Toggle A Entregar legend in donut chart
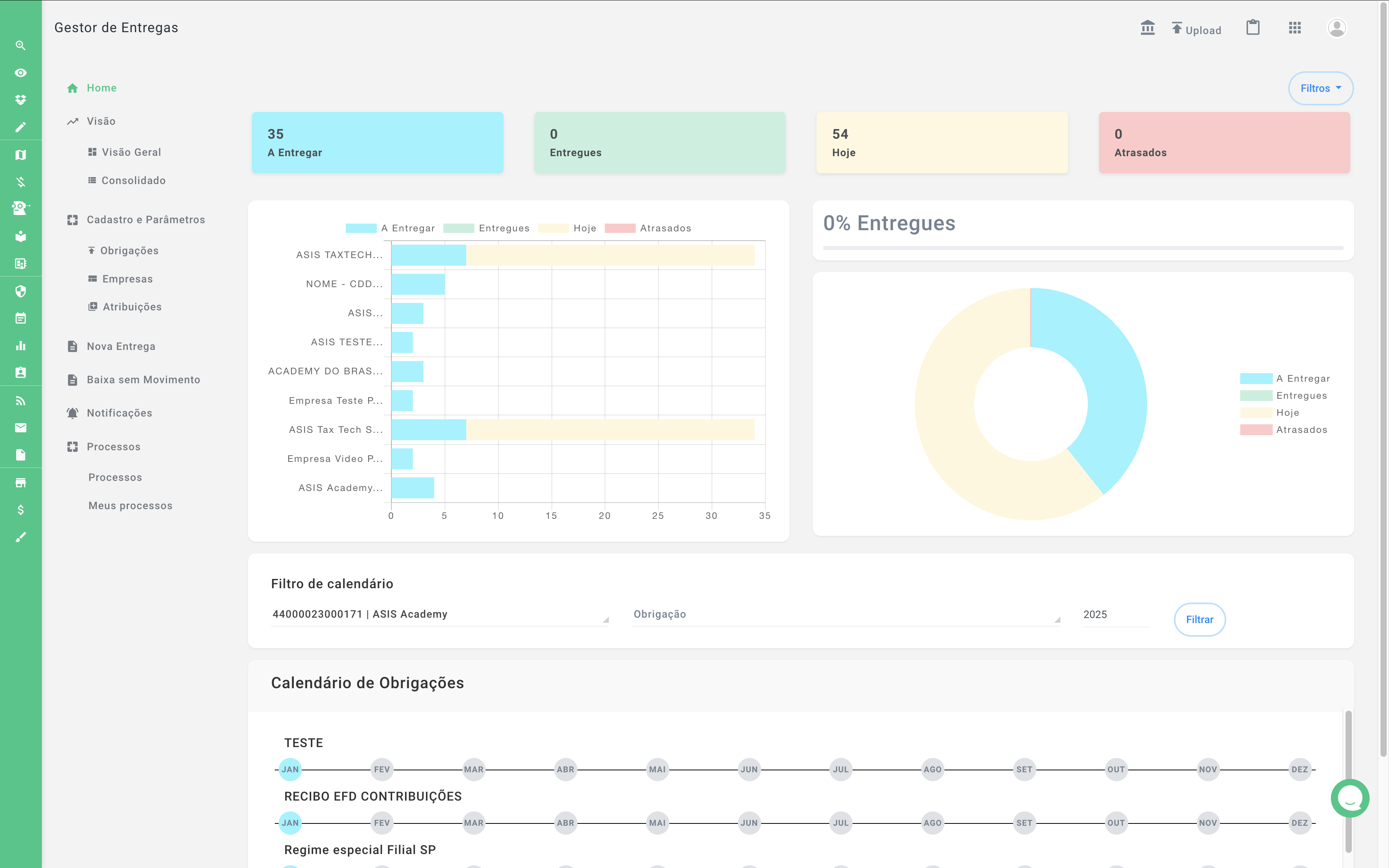This screenshot has height=868, width=1389. [x=1285, y=378]
